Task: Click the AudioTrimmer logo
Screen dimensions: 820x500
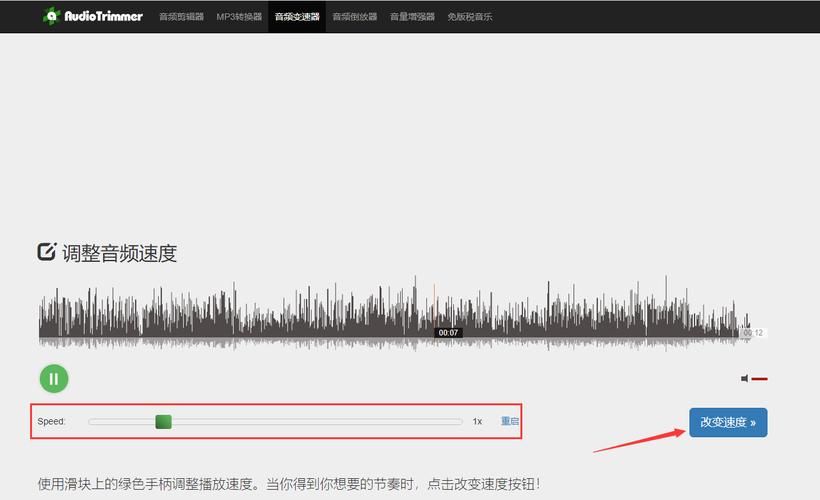Action: (93, 16)
